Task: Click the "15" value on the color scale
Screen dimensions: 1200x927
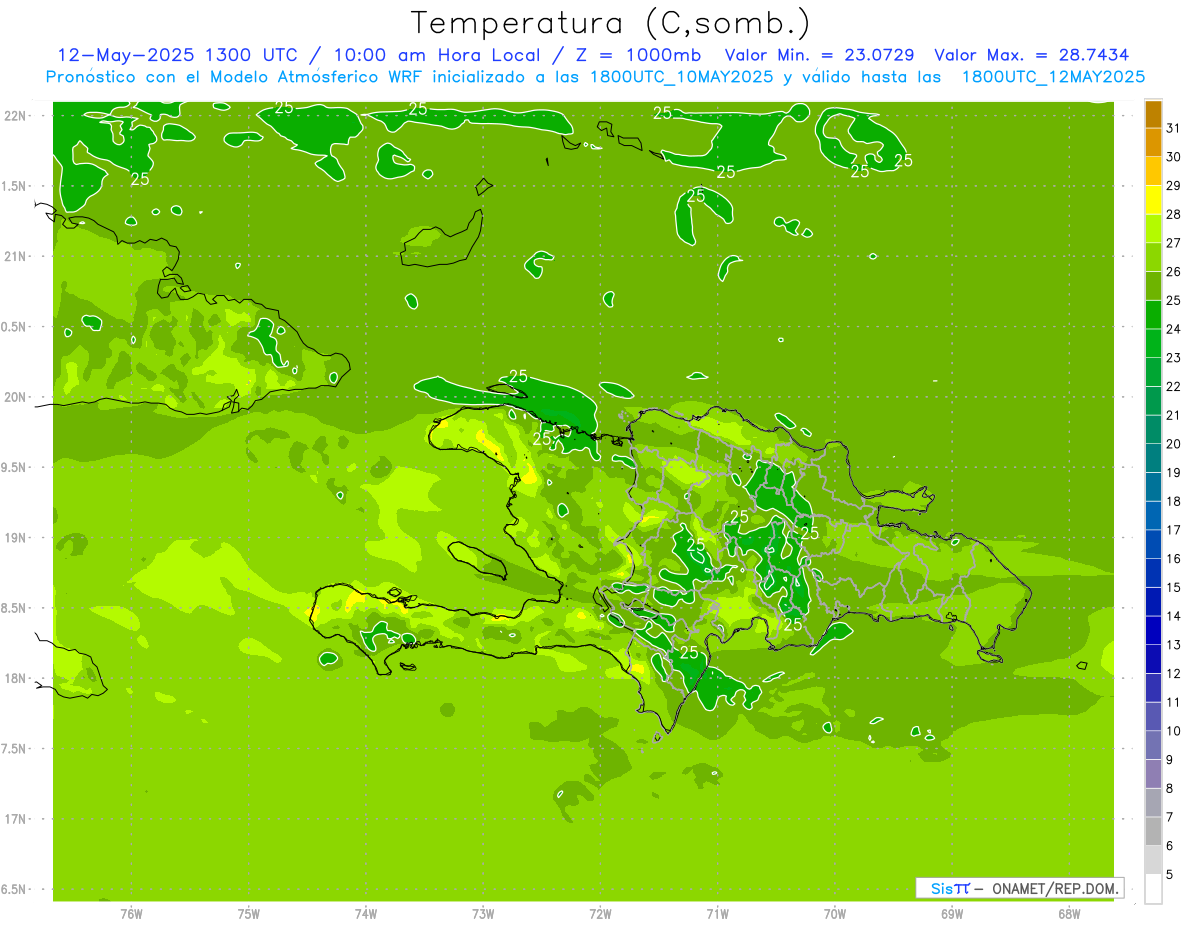Action: point(1174,587)
